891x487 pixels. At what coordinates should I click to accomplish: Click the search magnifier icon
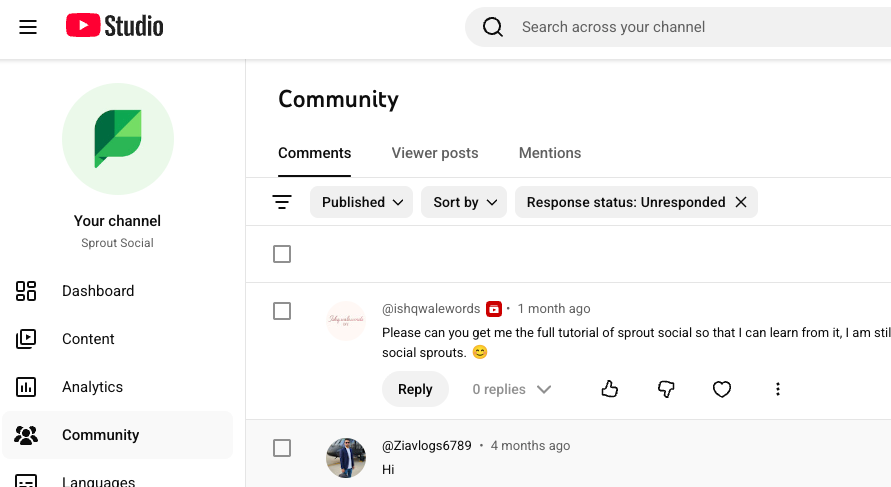pyautogui.click(x=493, y=27)
